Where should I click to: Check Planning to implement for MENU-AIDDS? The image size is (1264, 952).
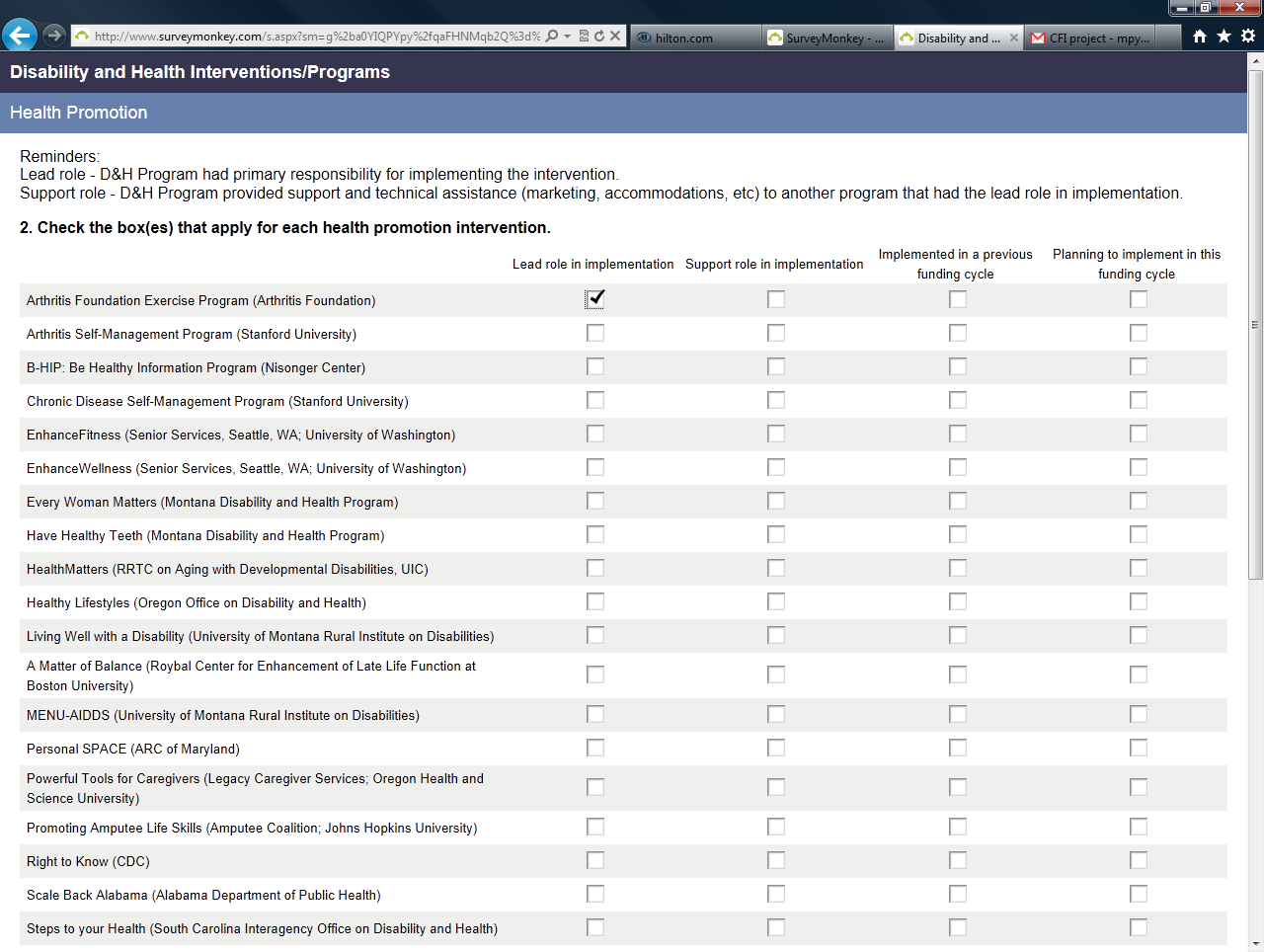(1139, 714)
